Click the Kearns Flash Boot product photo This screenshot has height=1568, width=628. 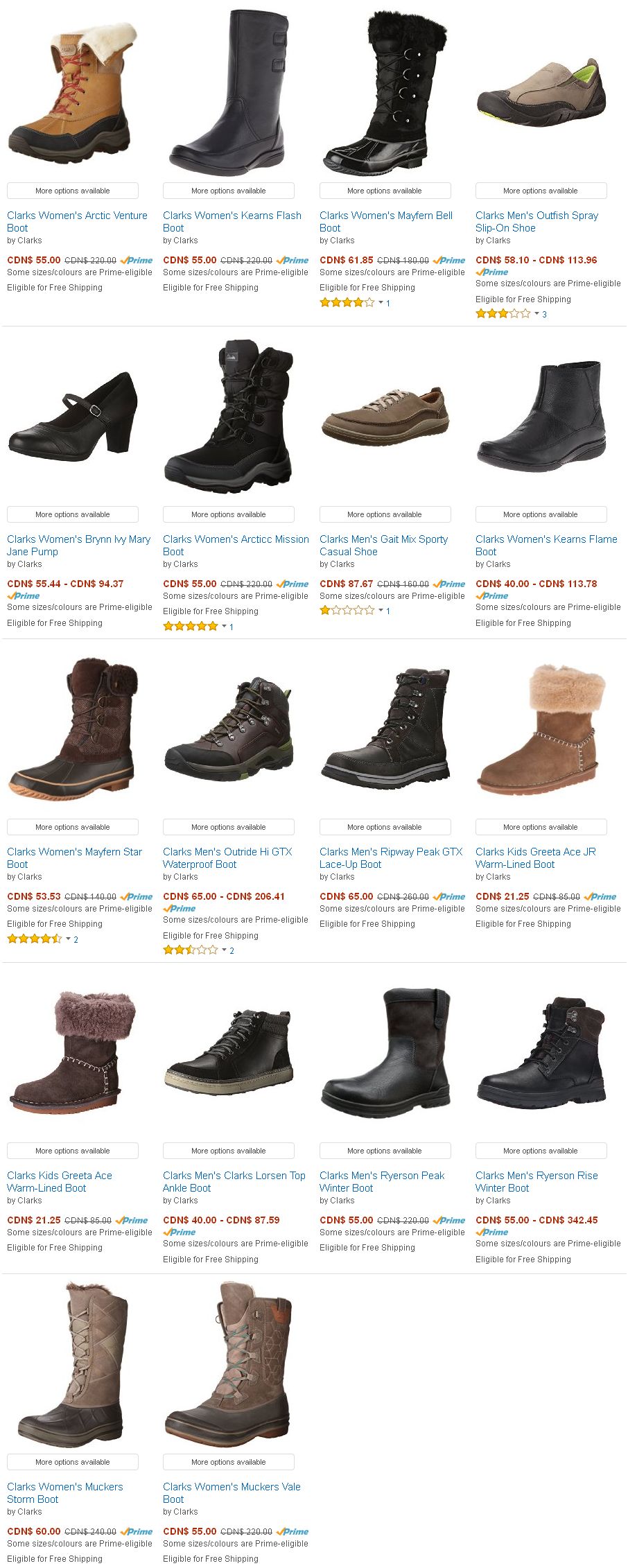[228, 93]
